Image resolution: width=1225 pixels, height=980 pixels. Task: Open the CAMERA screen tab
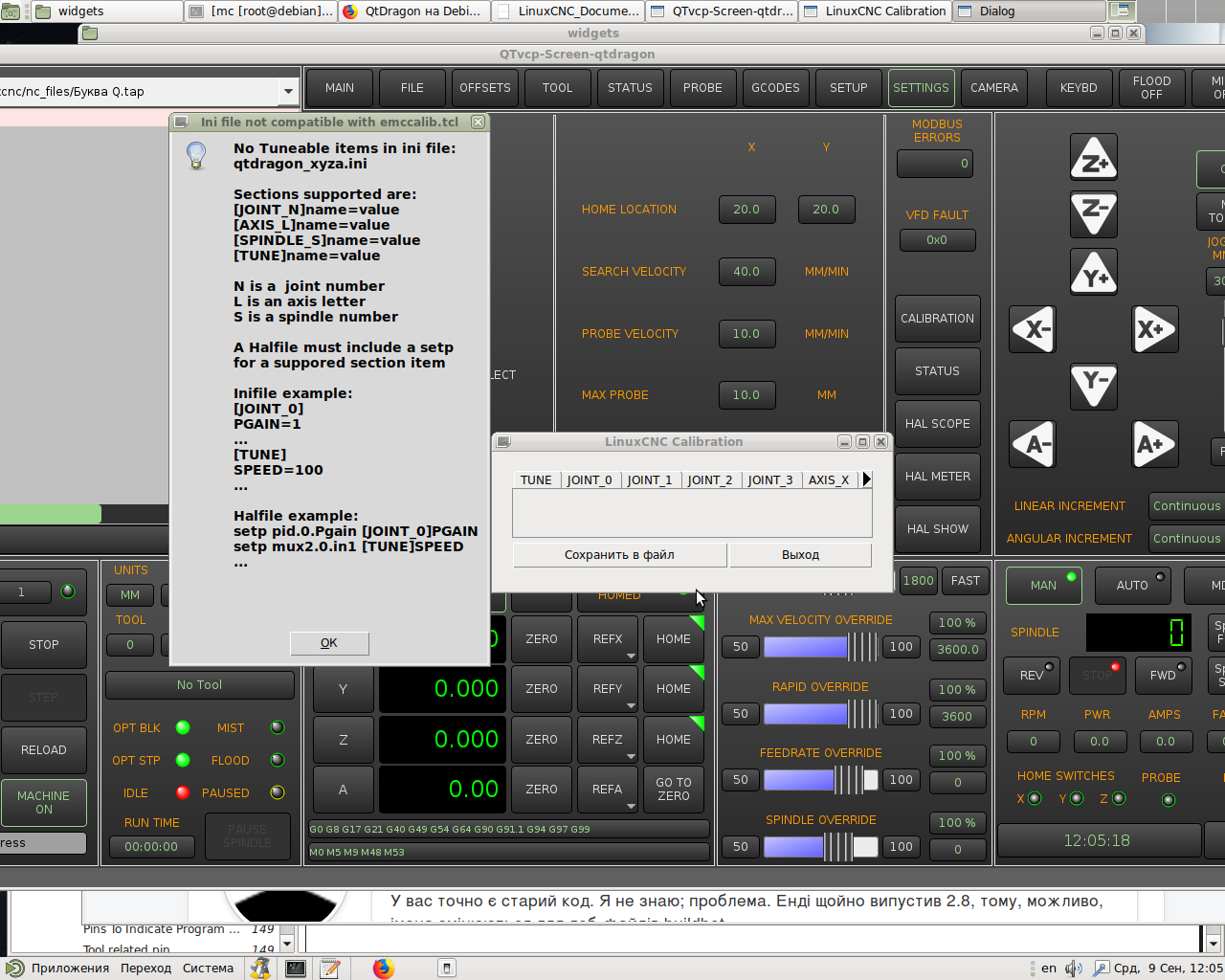tap(994, 88)
